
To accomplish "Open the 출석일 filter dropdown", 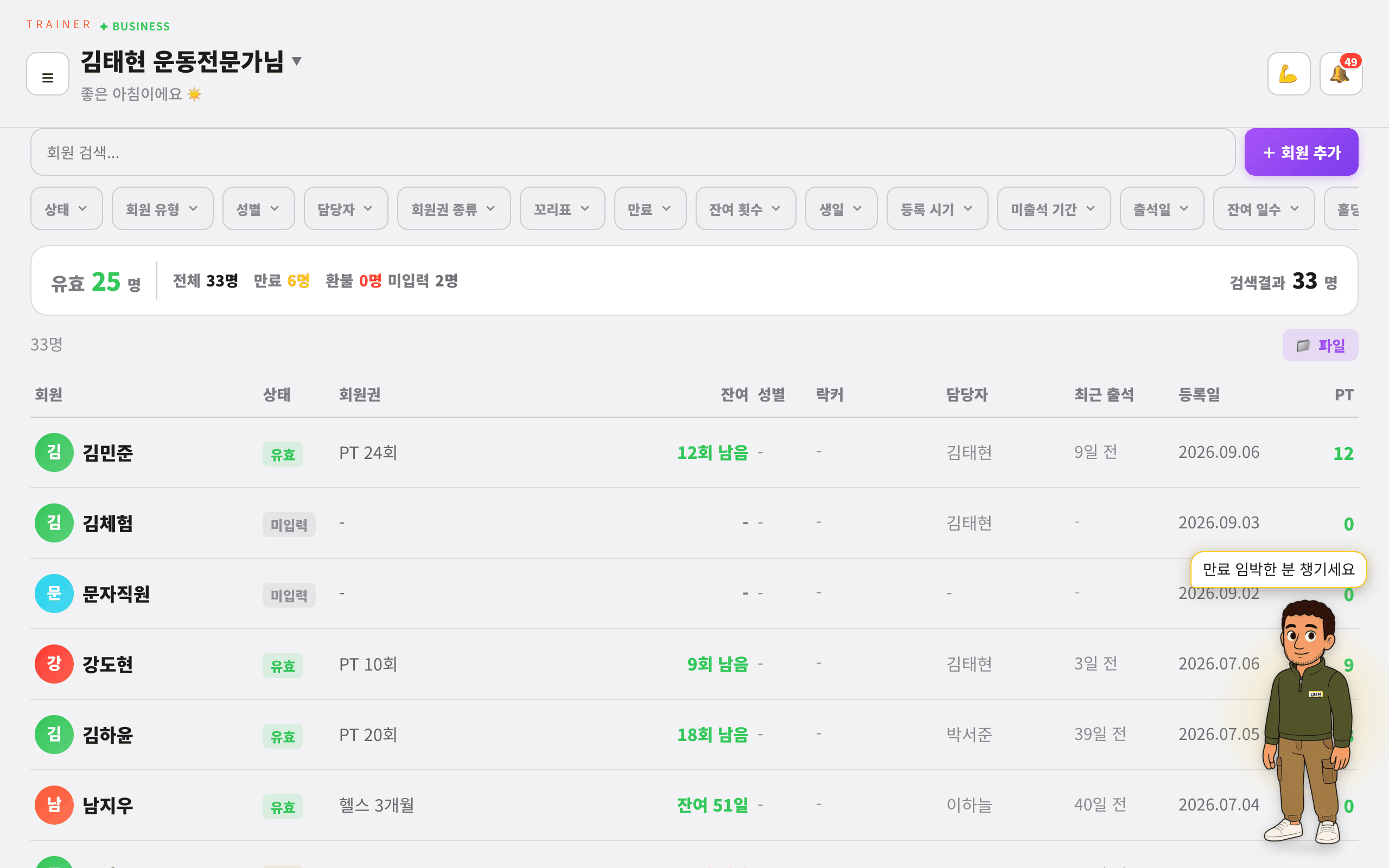I will click(x=1162, y=209).
